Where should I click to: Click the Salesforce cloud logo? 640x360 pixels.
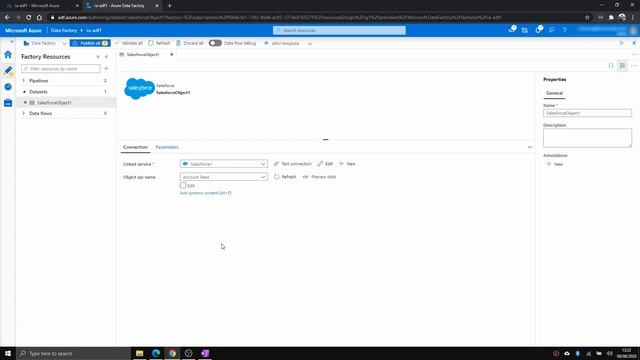point(139,88)
